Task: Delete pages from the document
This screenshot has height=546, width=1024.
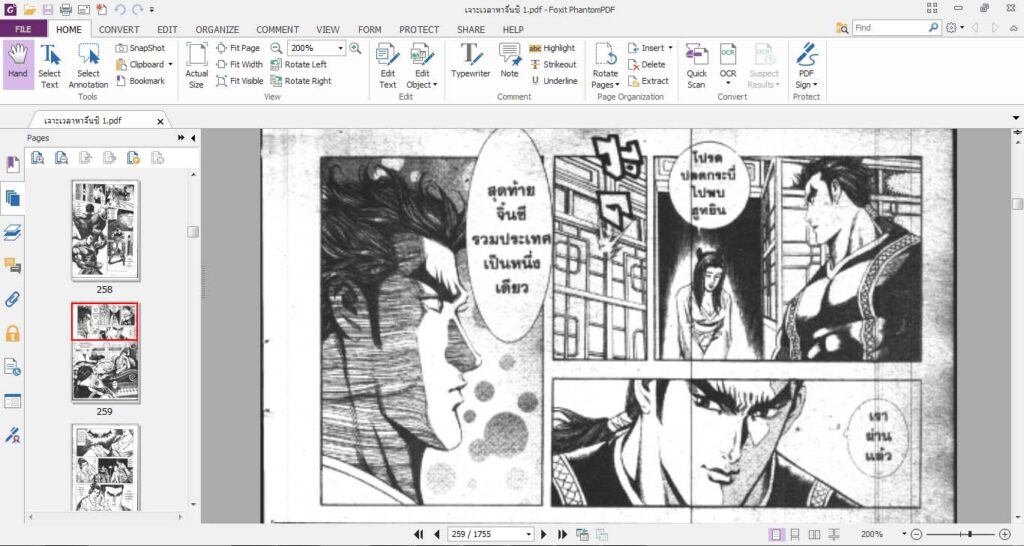Action: pyautogui.click(x=647, y=64)
